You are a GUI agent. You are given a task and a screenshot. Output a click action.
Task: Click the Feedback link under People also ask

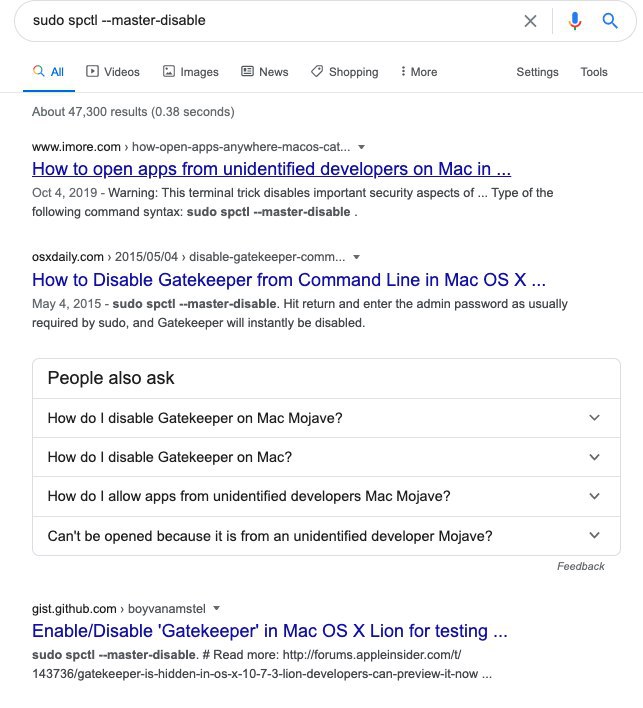[x=580, y=566]
